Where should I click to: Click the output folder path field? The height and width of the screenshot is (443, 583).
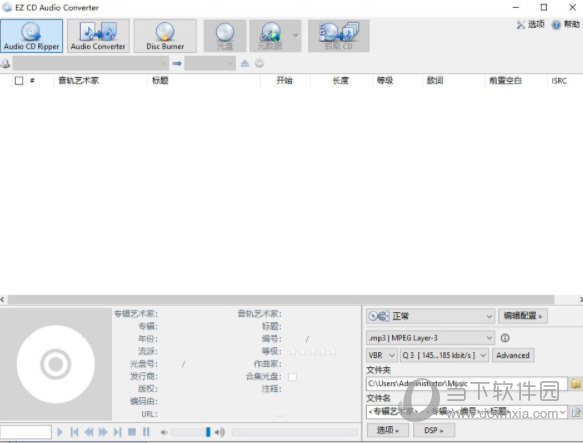467,383
